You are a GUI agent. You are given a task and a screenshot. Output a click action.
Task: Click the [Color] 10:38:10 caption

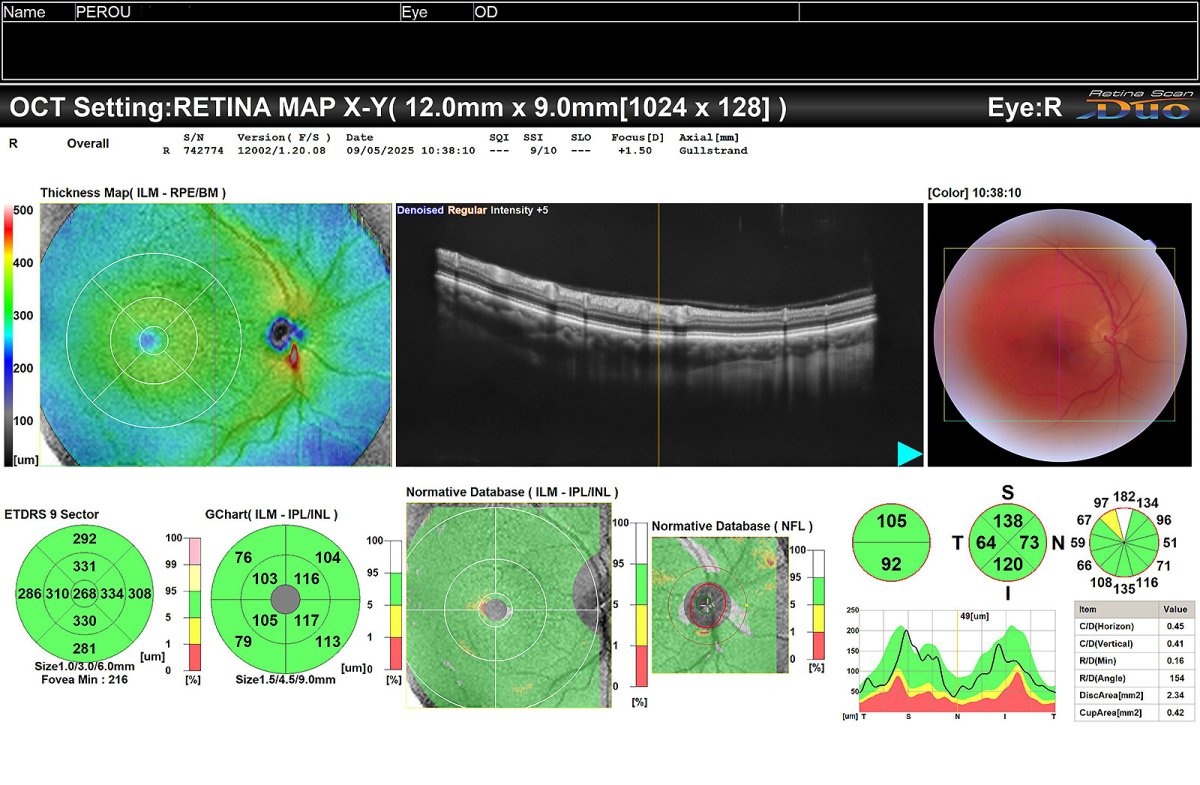(975, 192)
